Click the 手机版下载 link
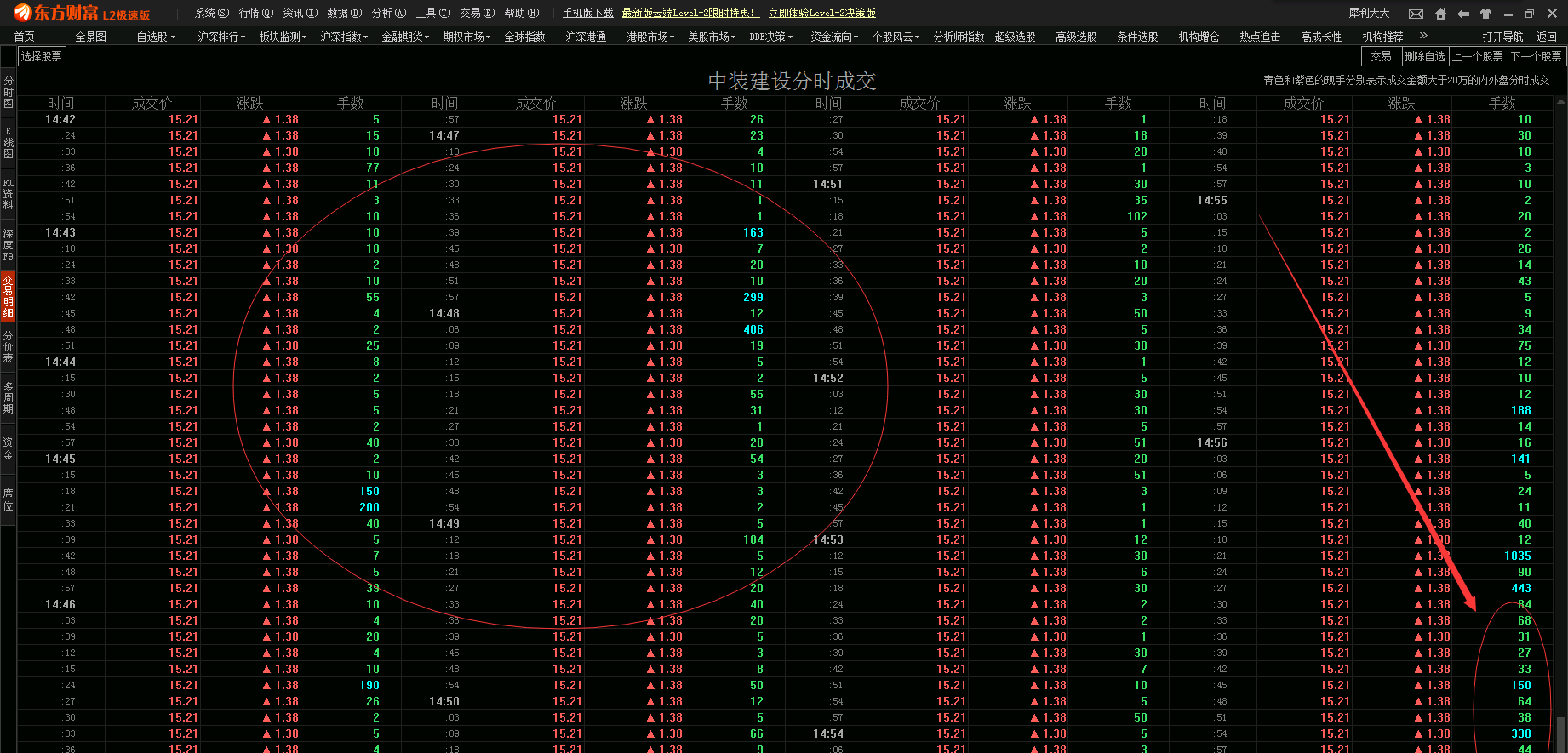This screenshot has width=1568, height=753. [x=587, y=13]
